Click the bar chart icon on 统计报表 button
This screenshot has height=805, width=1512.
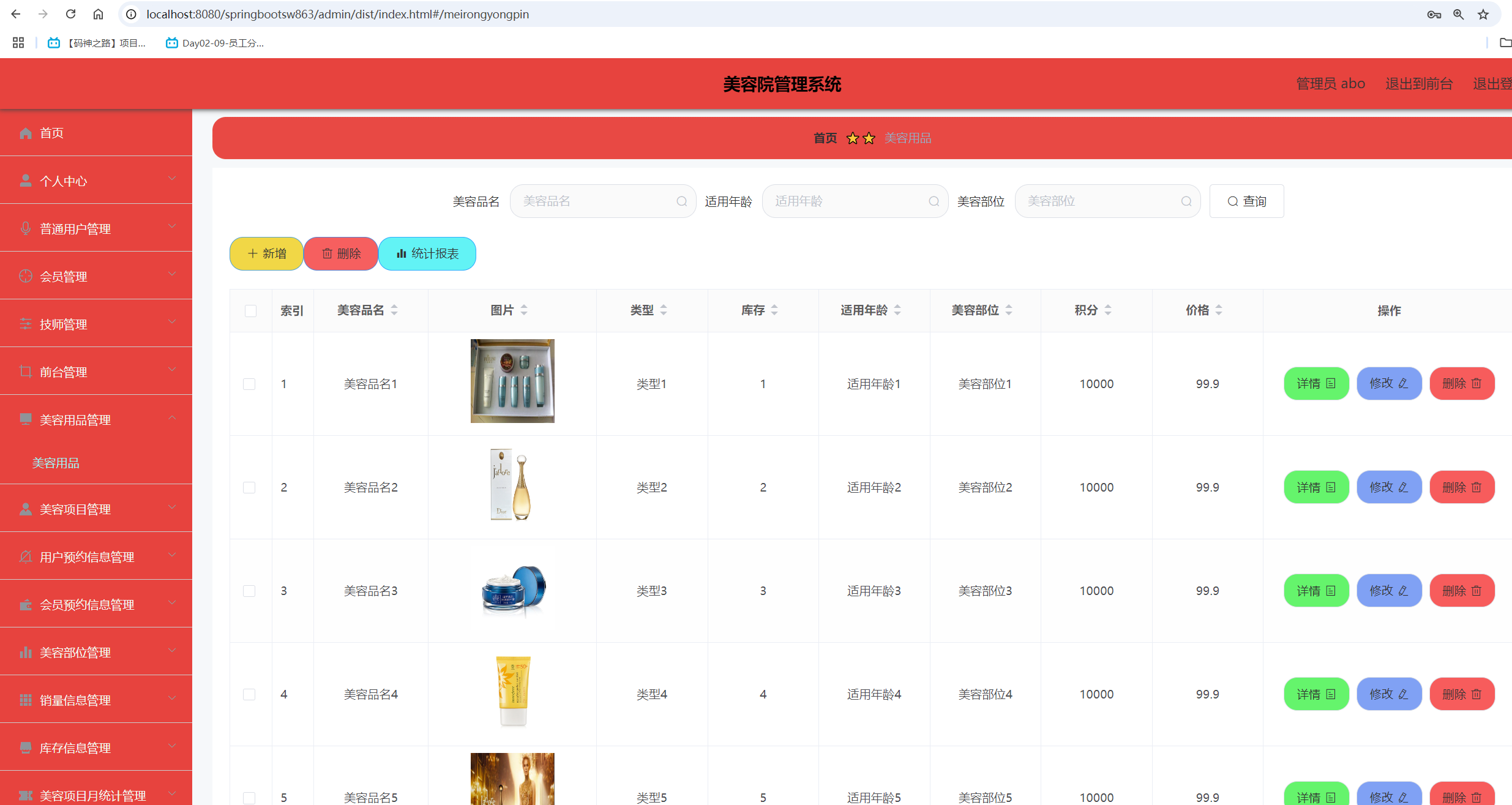(x=402, y=253)
